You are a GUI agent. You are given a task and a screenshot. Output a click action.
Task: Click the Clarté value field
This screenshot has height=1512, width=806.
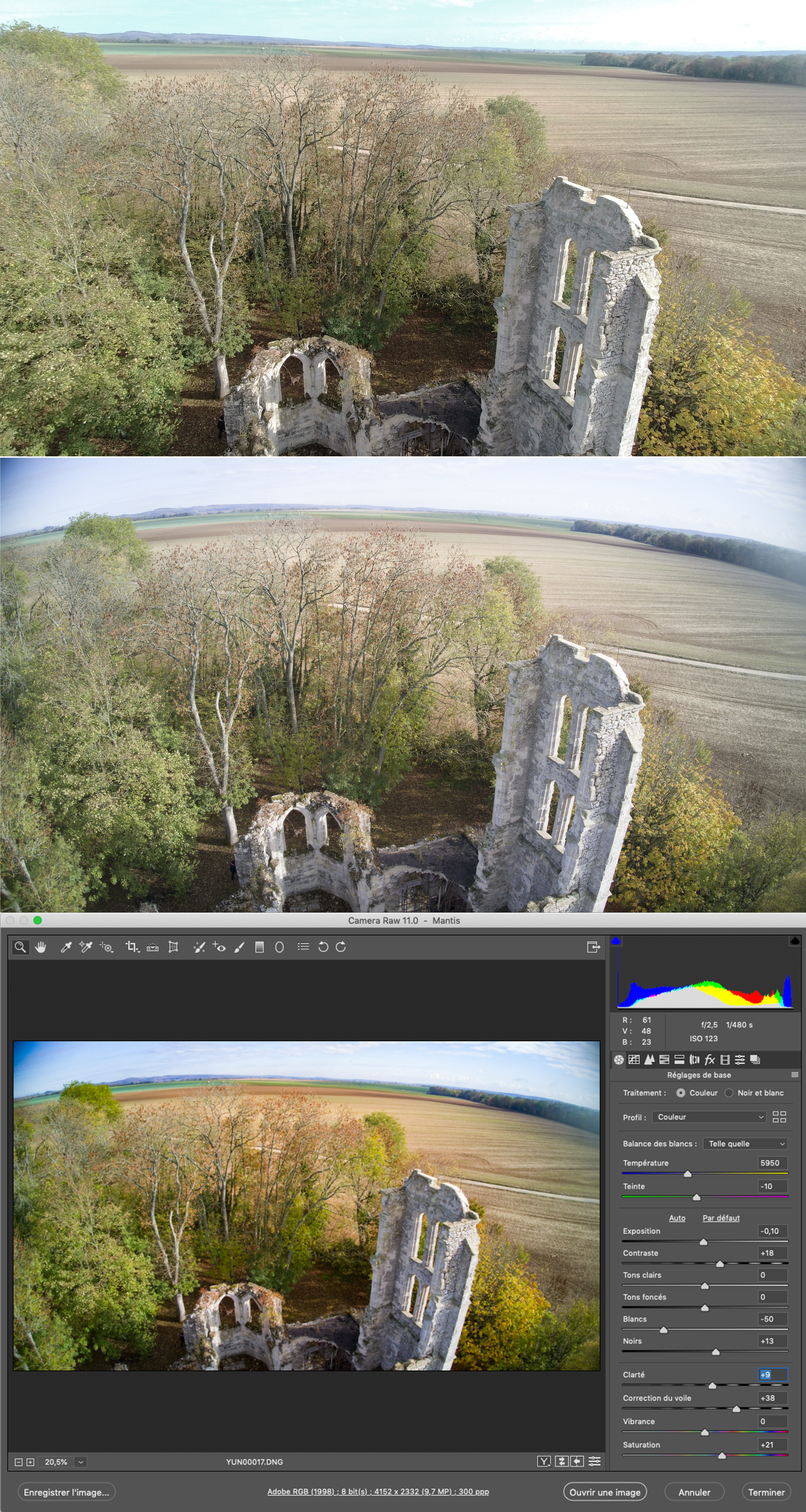tap(773, 1375)
